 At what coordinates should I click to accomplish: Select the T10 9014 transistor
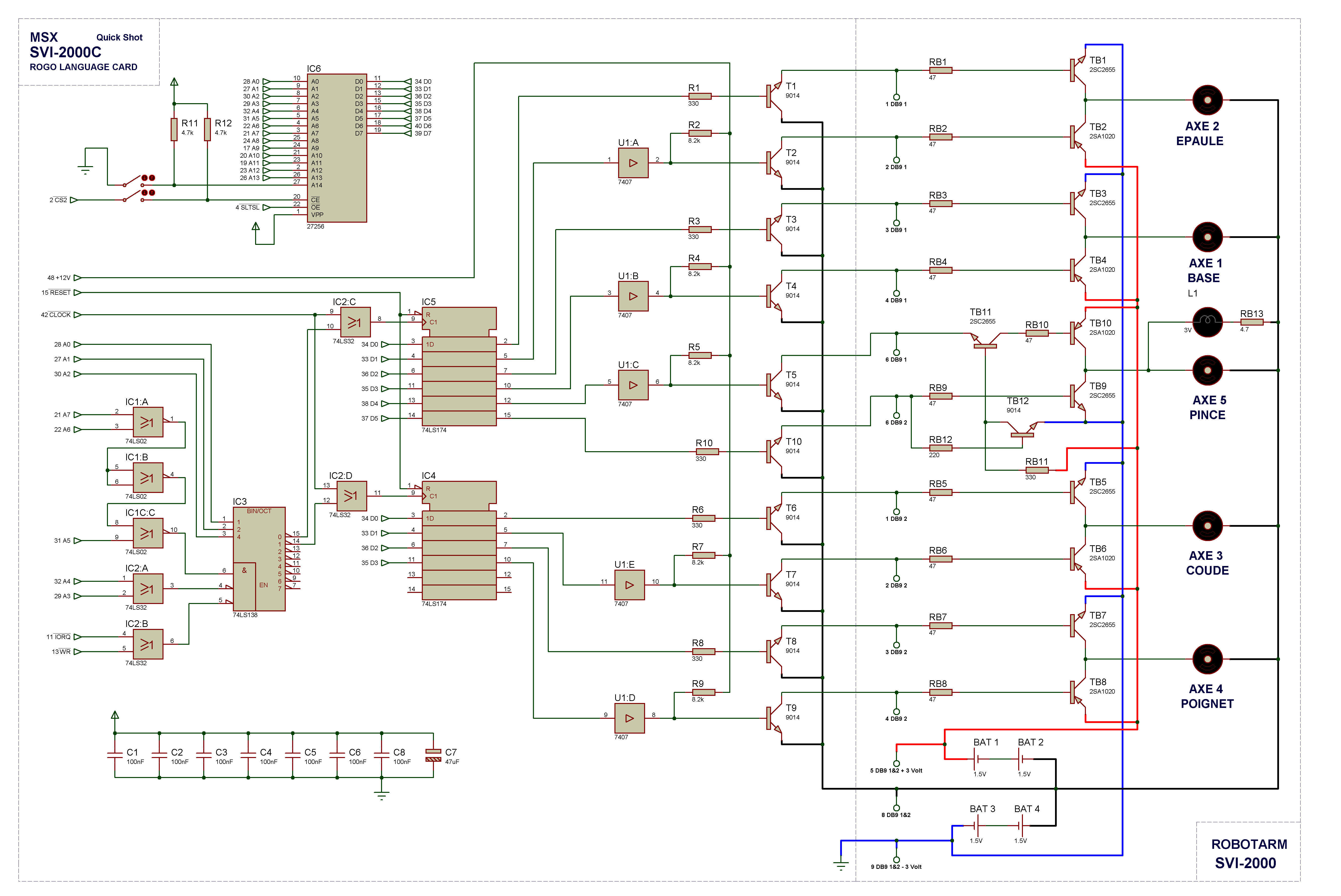click(774, 451)
